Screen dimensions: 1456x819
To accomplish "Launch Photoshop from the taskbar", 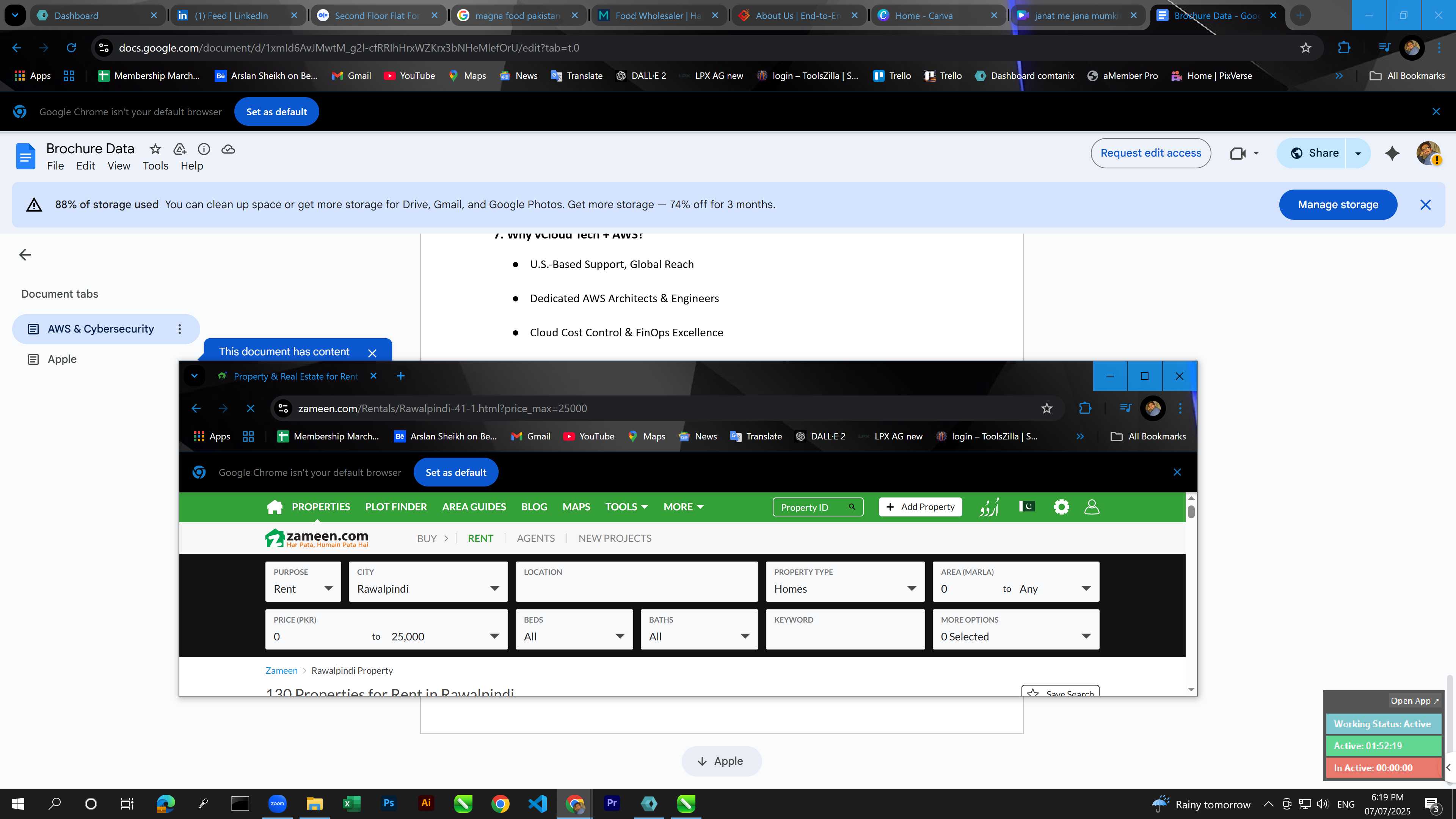I will pyautogui.click(x=388, y=803).
